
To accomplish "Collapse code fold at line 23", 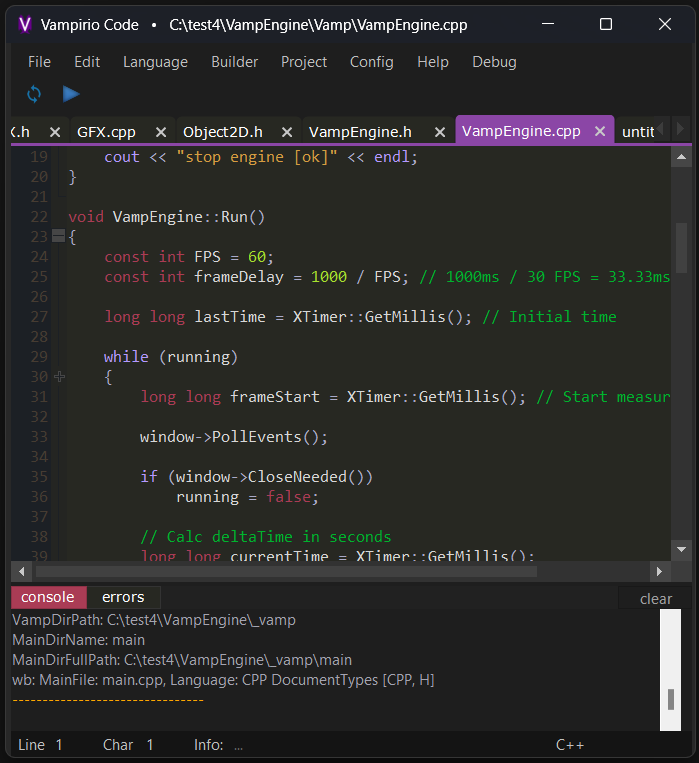I will (58, 237).
